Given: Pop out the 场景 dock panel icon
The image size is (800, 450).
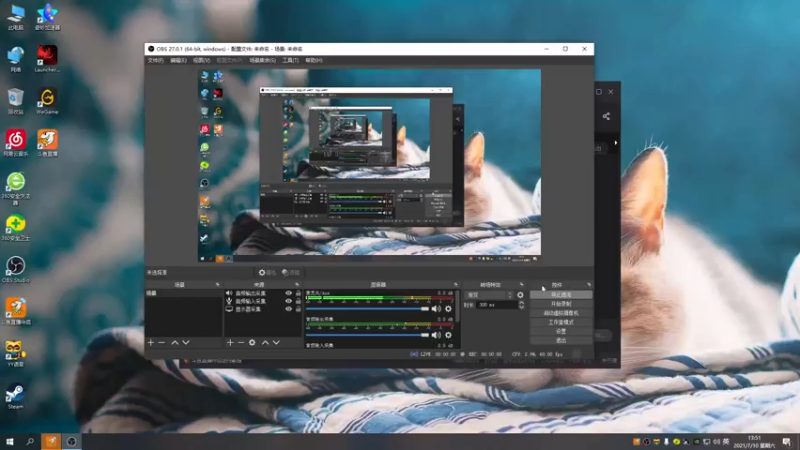Looking at the screenshot, I should [218, 285].
